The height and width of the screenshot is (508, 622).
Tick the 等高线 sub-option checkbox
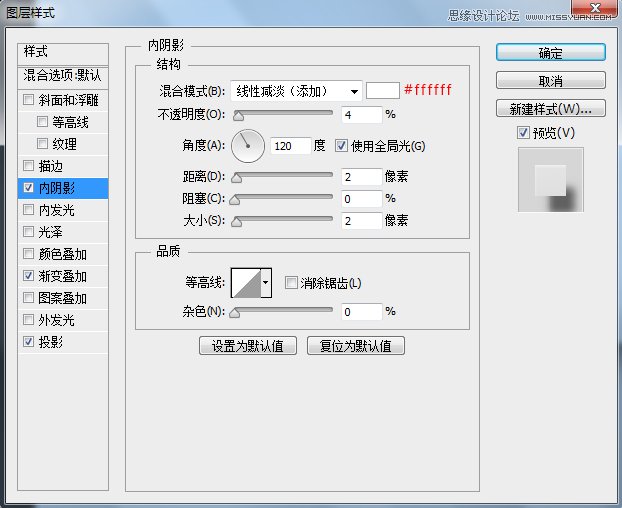(x=42, y=121)
